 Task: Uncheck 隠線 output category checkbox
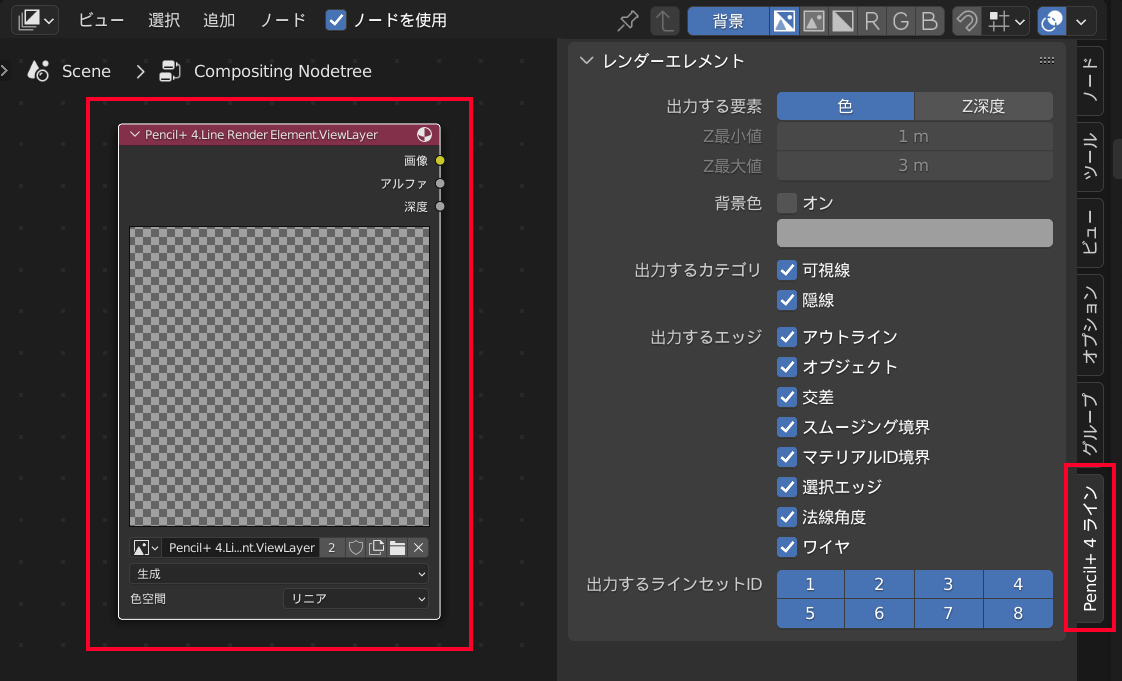[x=787, y=300]
